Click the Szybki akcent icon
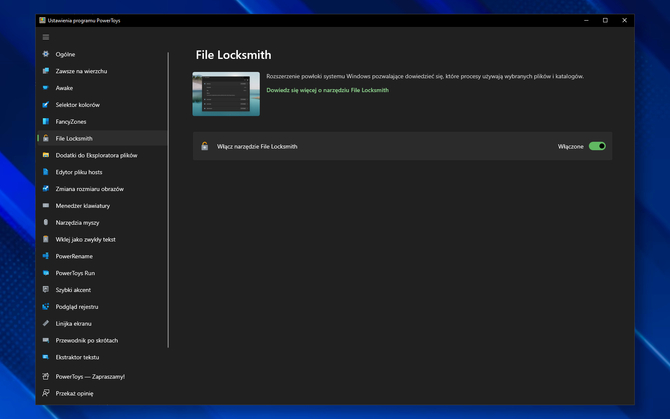 coord(46,290)
